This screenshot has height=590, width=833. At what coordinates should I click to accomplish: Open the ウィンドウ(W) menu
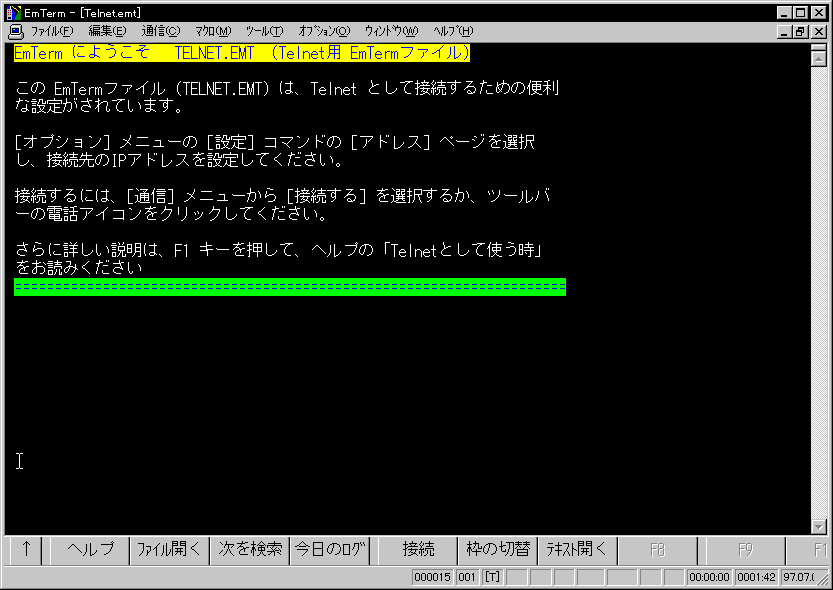point(392,31)
